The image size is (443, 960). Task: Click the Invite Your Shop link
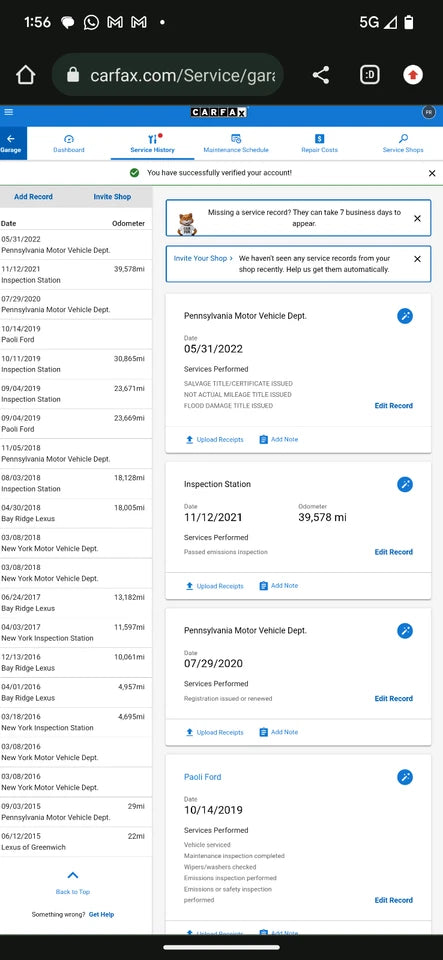(203, 258)
